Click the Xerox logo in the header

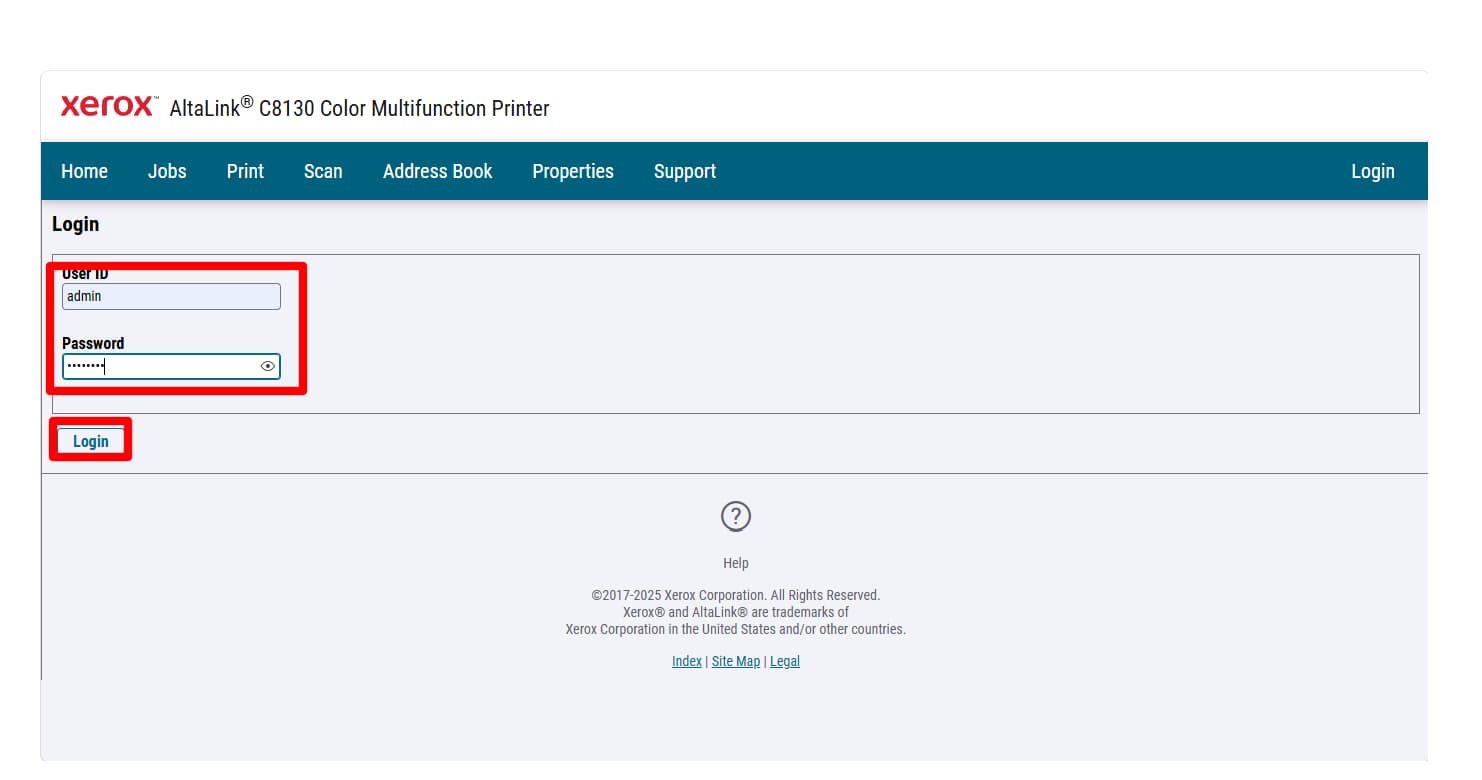109,106
